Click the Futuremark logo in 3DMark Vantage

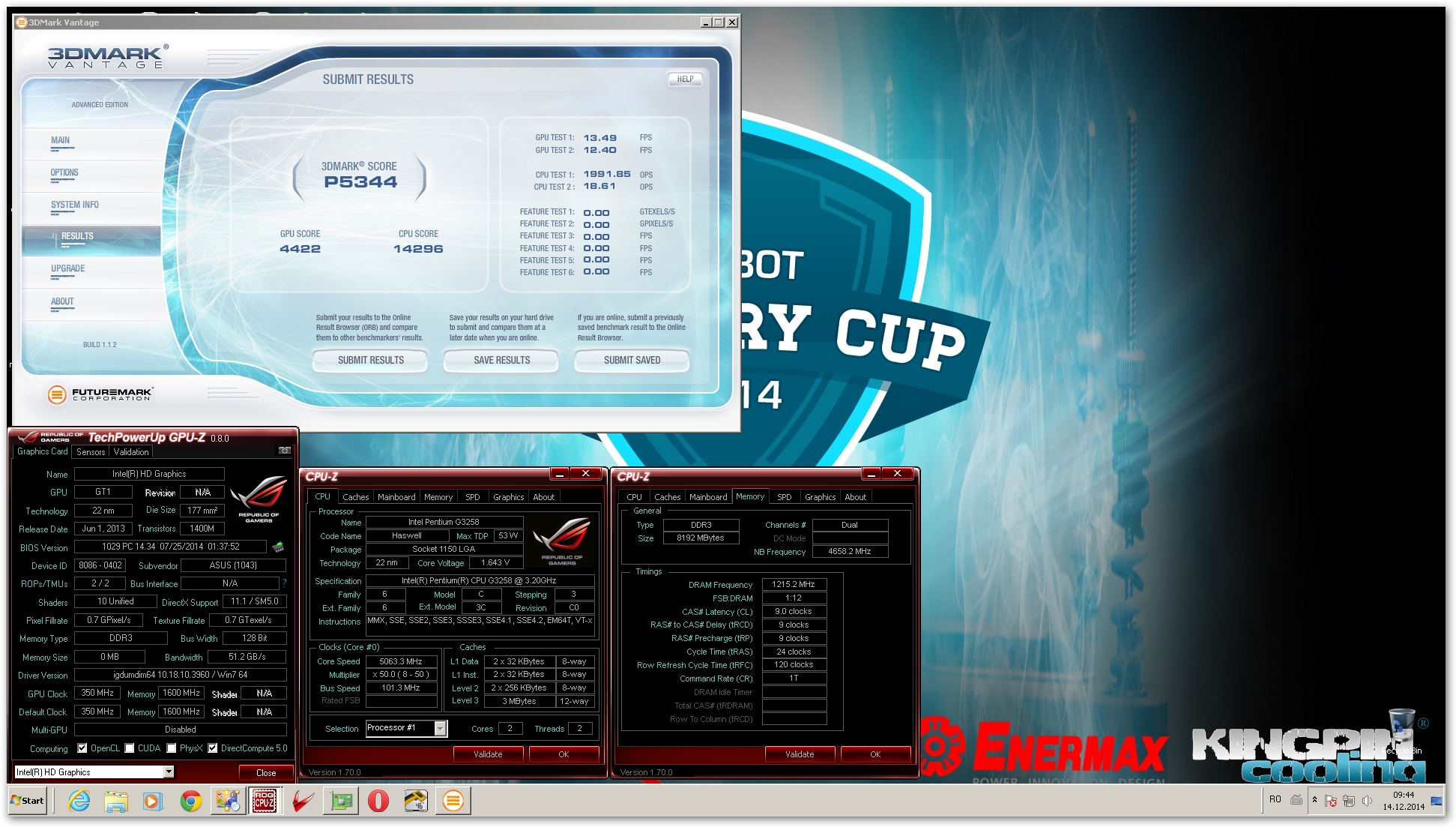[100, 394]
